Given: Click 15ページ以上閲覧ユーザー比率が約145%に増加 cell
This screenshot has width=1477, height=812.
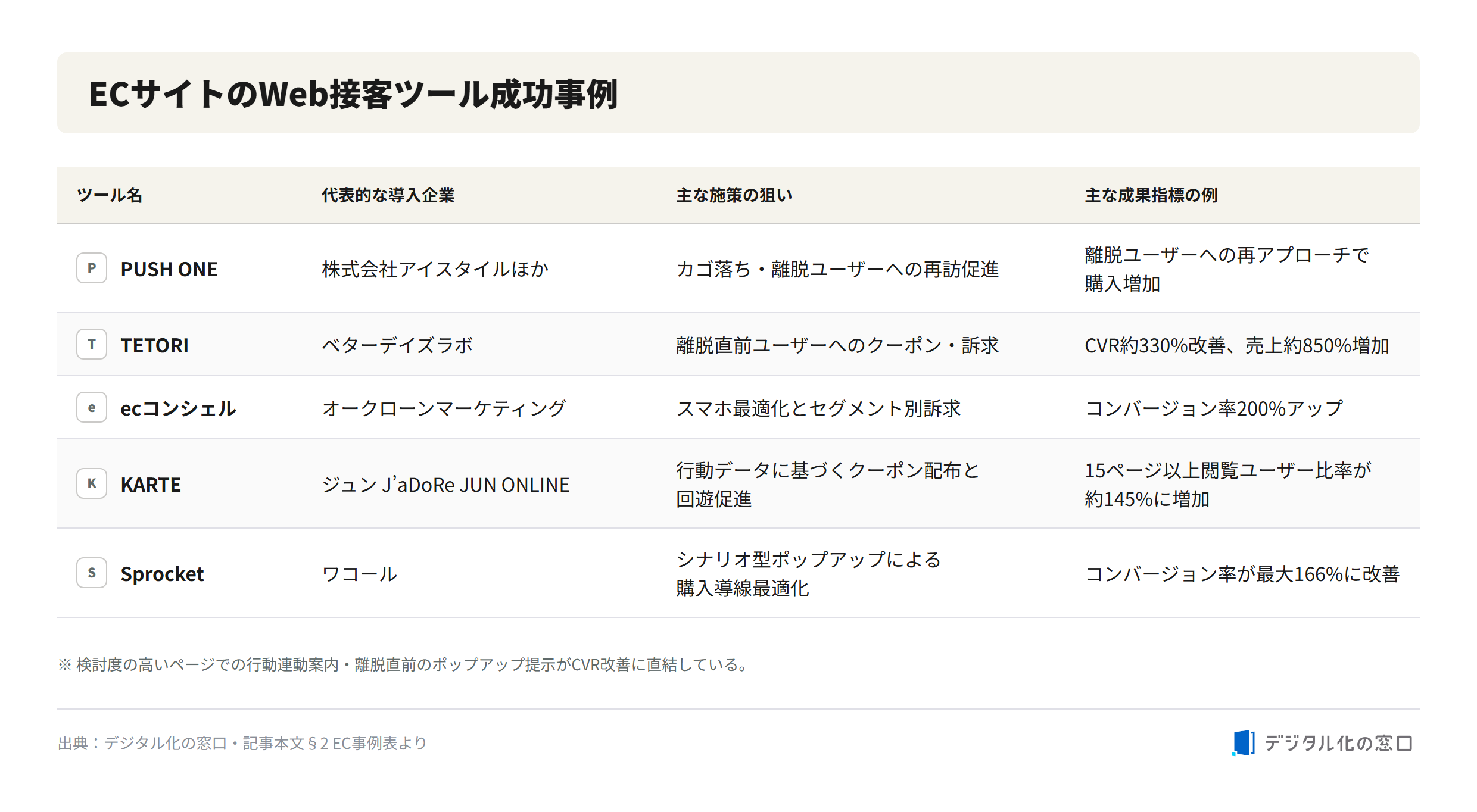Looking at the screenshot, I should click(1228, 485).
